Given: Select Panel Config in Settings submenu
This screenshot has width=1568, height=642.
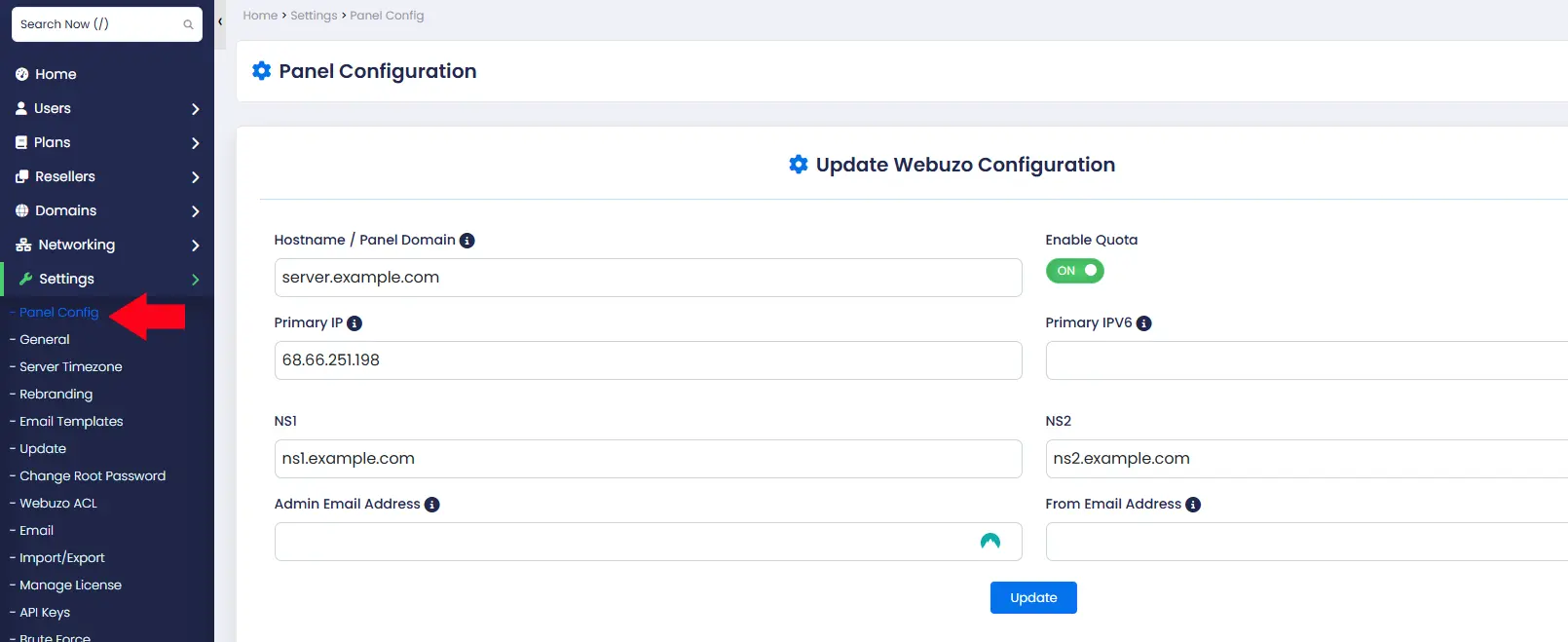Looking at the screenshot, I should tap(58, 313).
